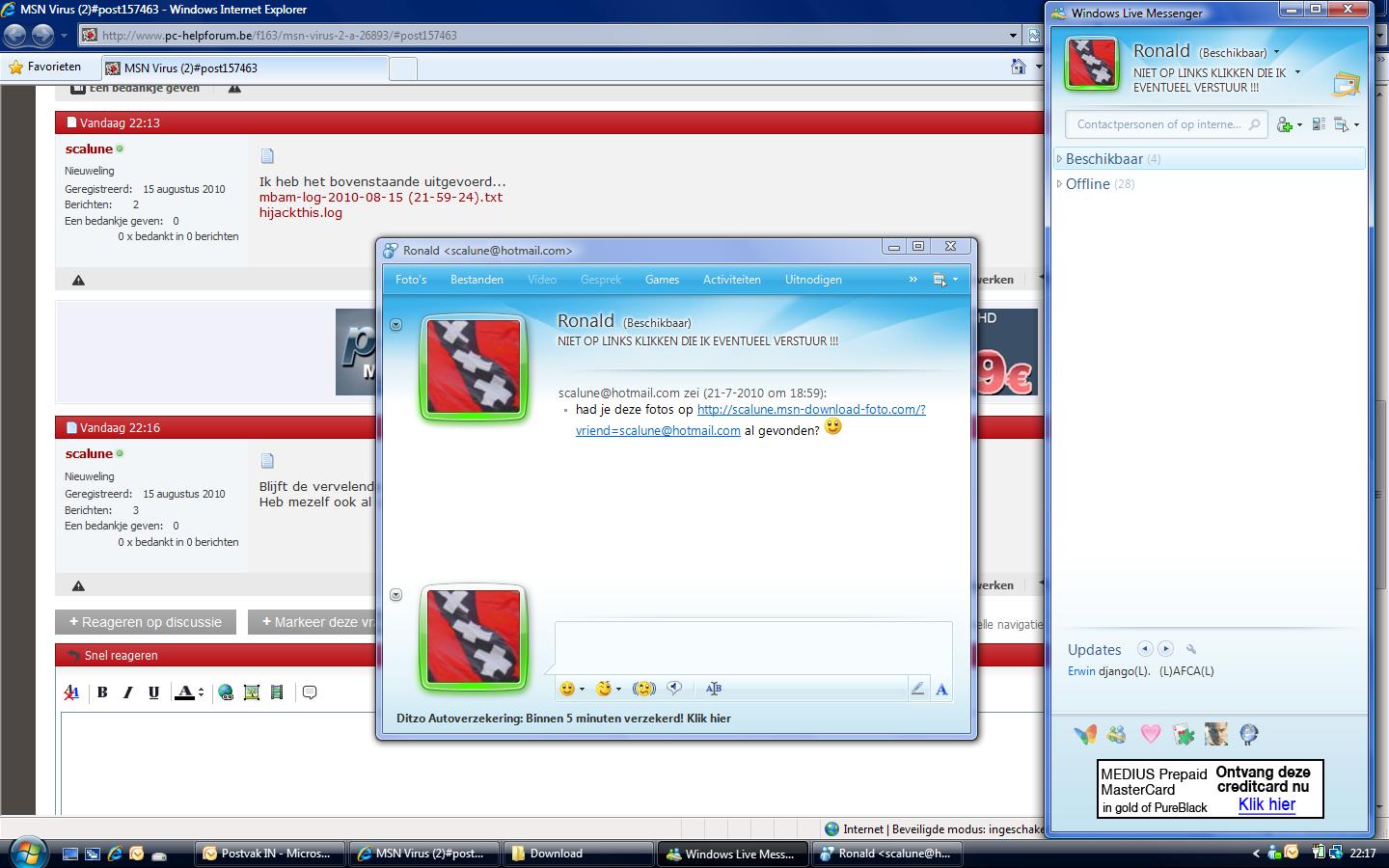Click the quote bubble icon in forum editor

coord(310,692)
